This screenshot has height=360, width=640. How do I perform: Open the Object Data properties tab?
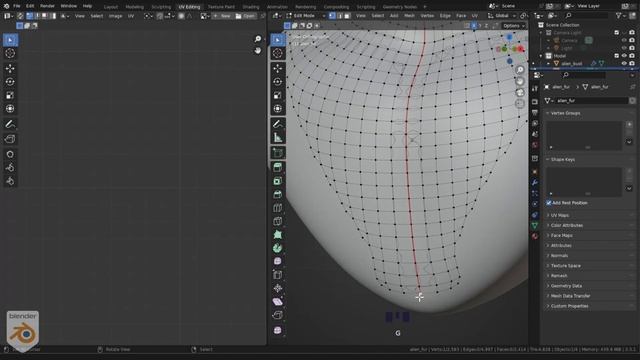(535, 225)
